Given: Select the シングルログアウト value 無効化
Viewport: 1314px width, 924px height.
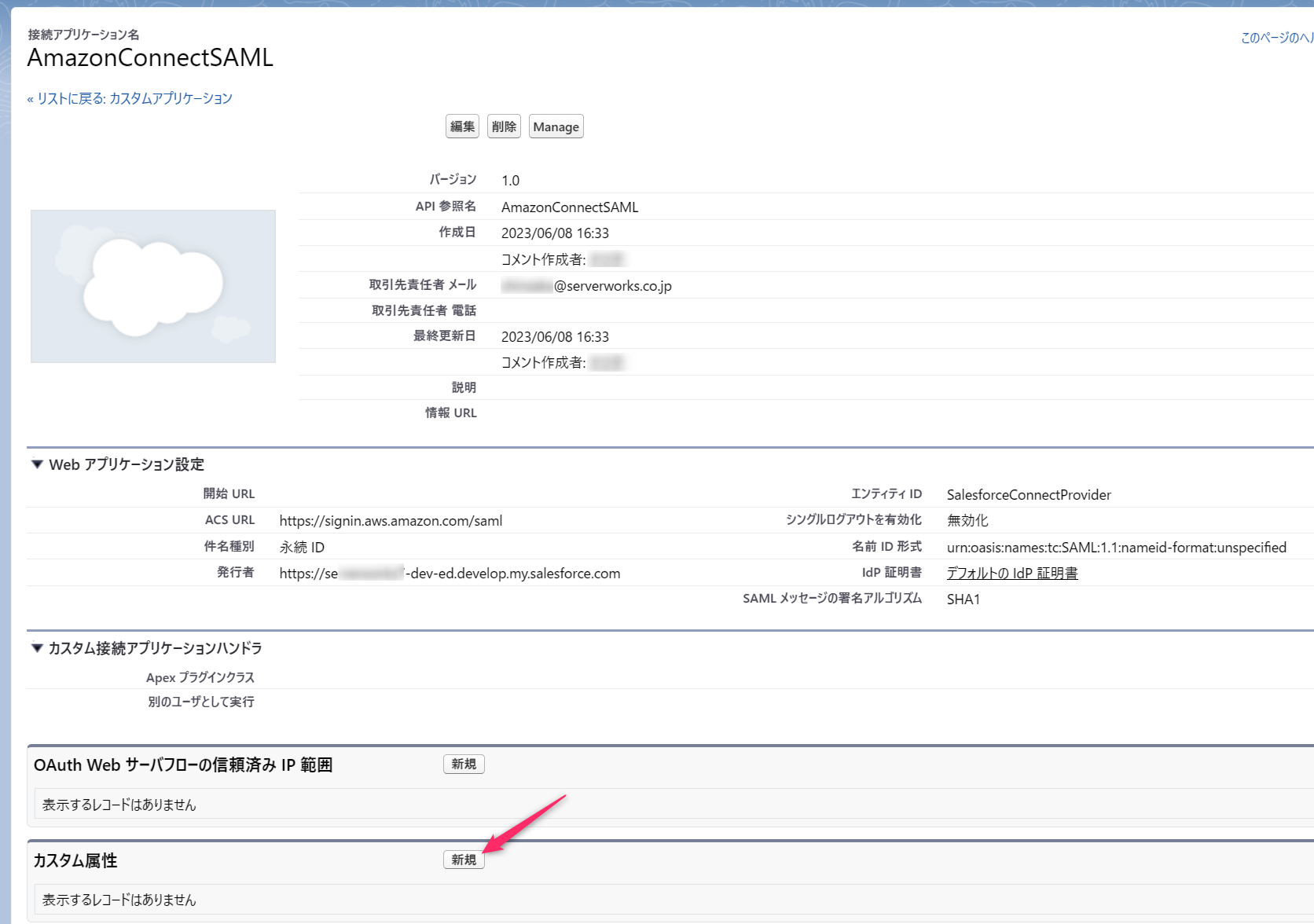Looking at the screenshot, I should click(967, 520).
